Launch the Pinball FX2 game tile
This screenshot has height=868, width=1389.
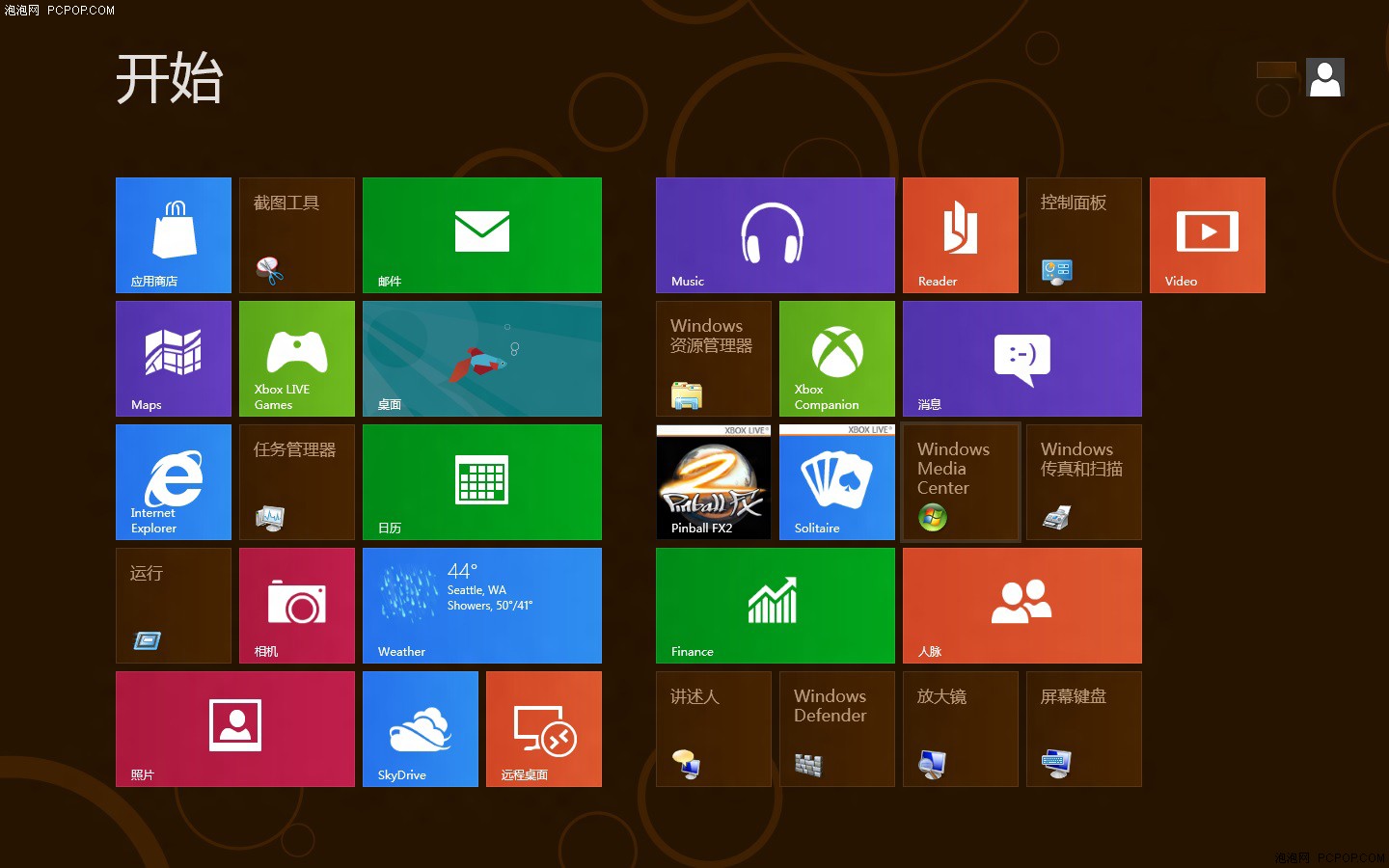tap(714, 482)
